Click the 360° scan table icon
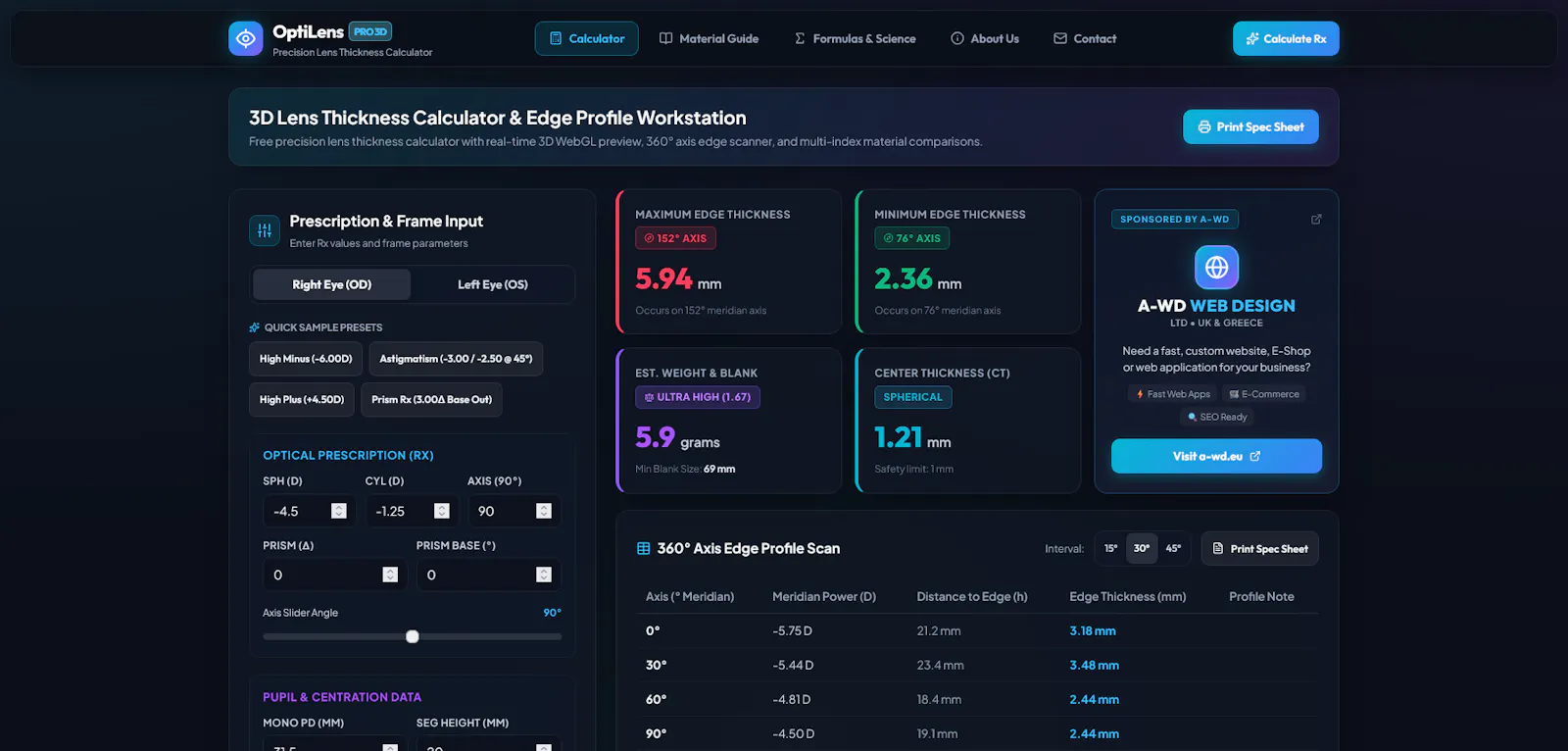Viewport: 1568px width, 751px height. (x=643, y=548)
